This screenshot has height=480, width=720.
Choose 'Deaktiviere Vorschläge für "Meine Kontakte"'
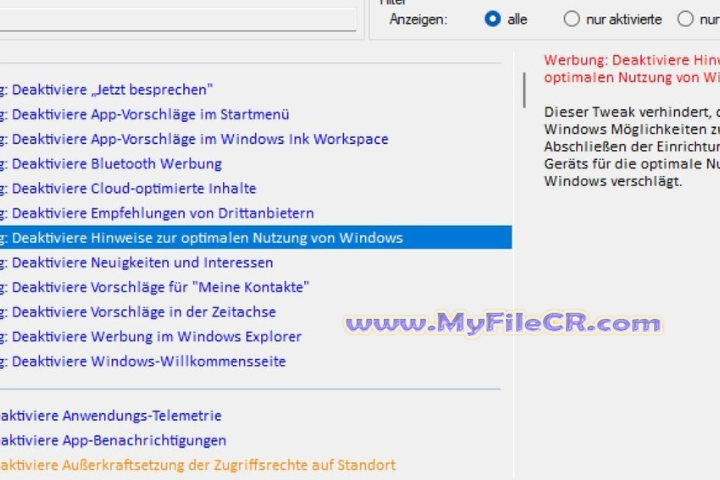(x=160, y=287)
